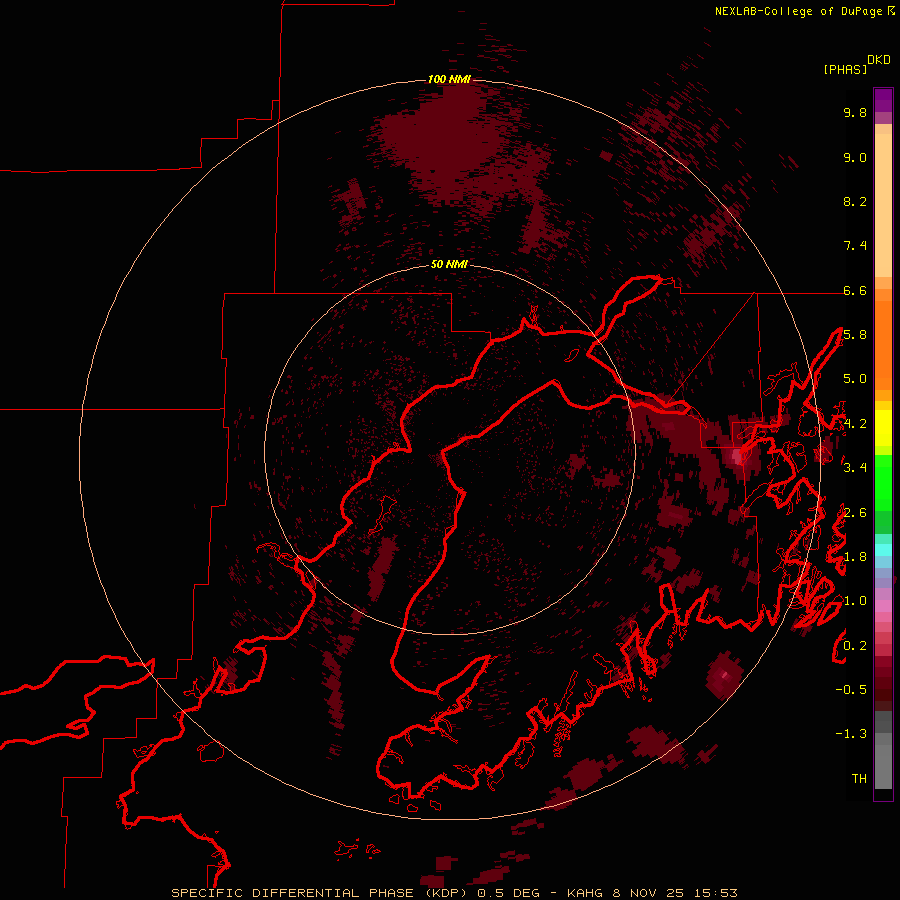Image resolution: width=900 pixels, height=900 pixels.
Task: Click the 100 NMI range ring label
Action: click(x=449, y=79)
